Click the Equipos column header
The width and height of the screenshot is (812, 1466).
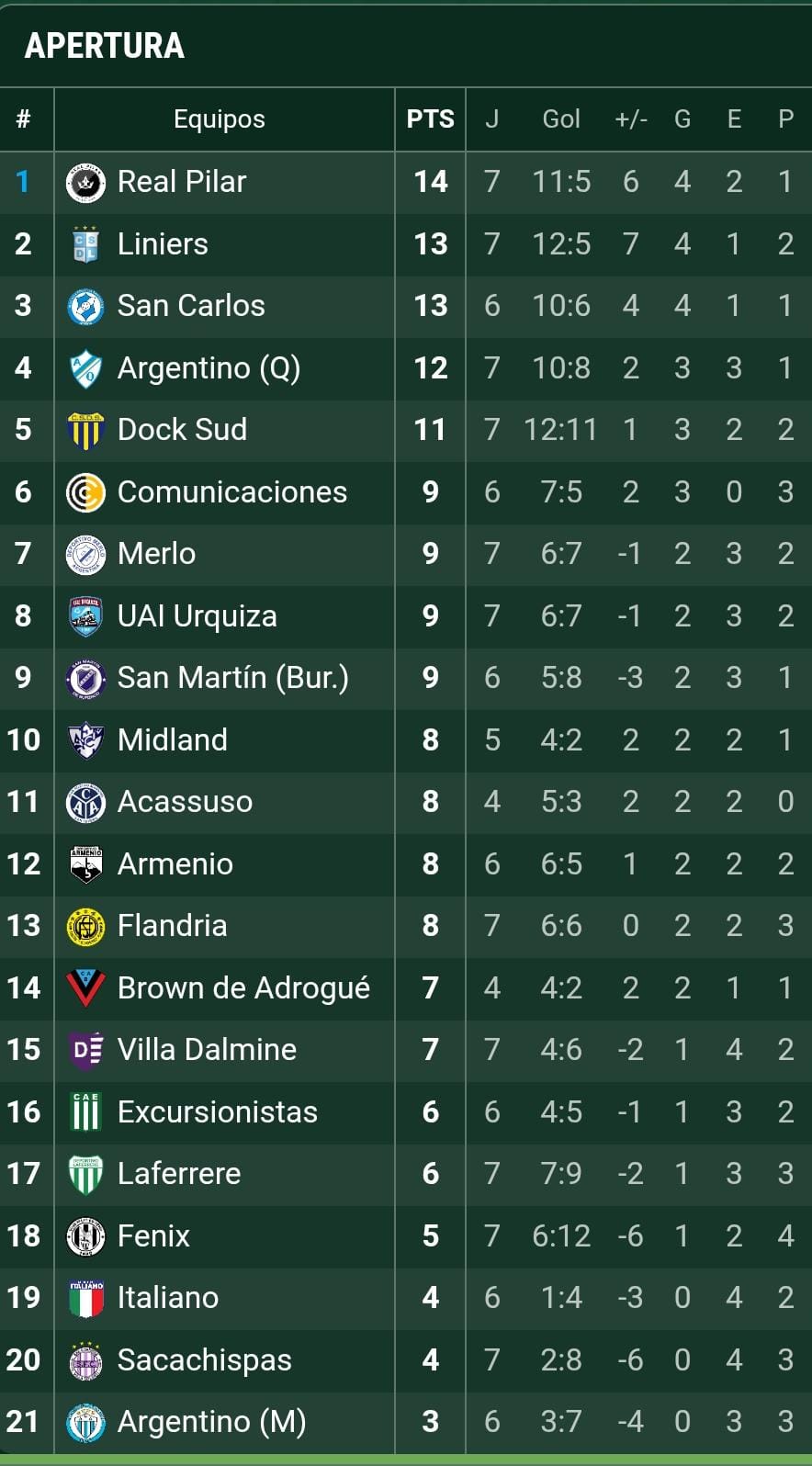click(220, 119)
